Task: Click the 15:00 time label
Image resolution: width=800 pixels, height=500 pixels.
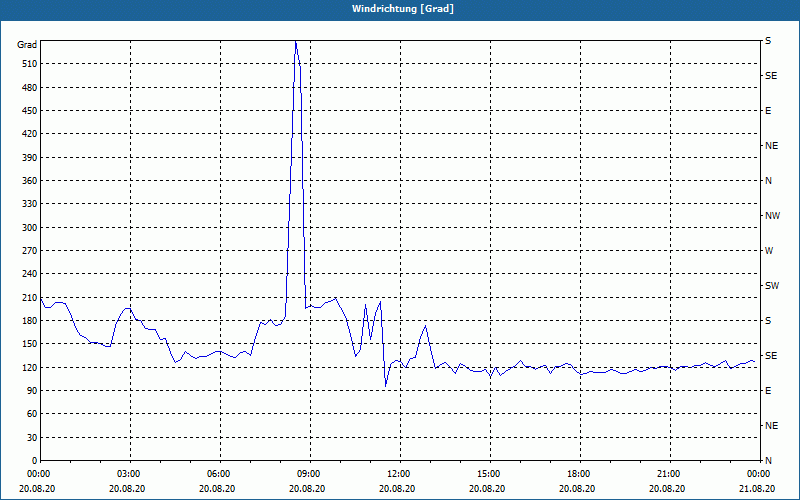Action: pos(490,473)
